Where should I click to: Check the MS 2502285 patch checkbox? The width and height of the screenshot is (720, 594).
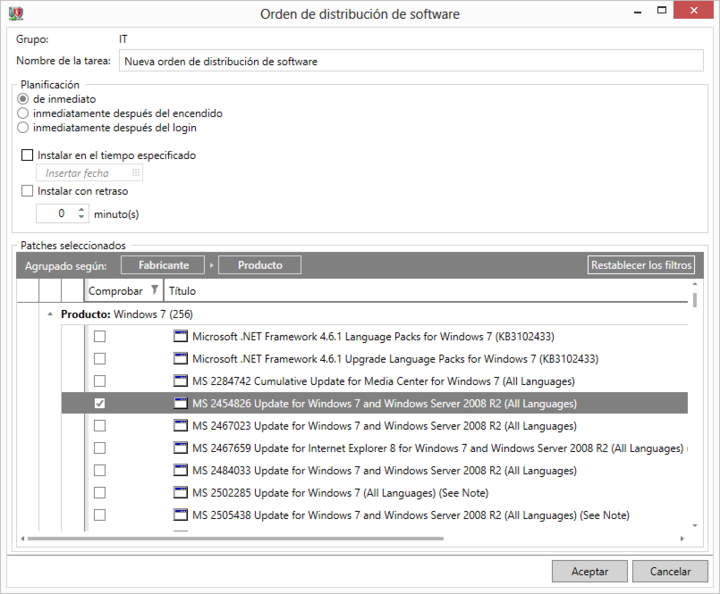100,493
